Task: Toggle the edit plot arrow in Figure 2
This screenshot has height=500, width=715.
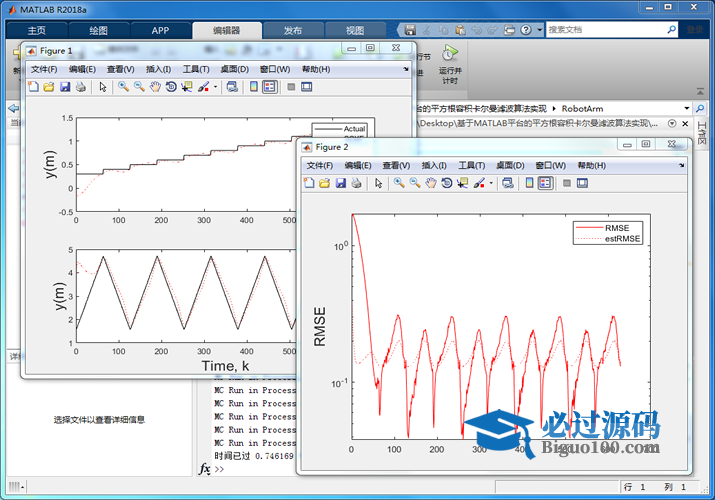Action: click(378, 183)
